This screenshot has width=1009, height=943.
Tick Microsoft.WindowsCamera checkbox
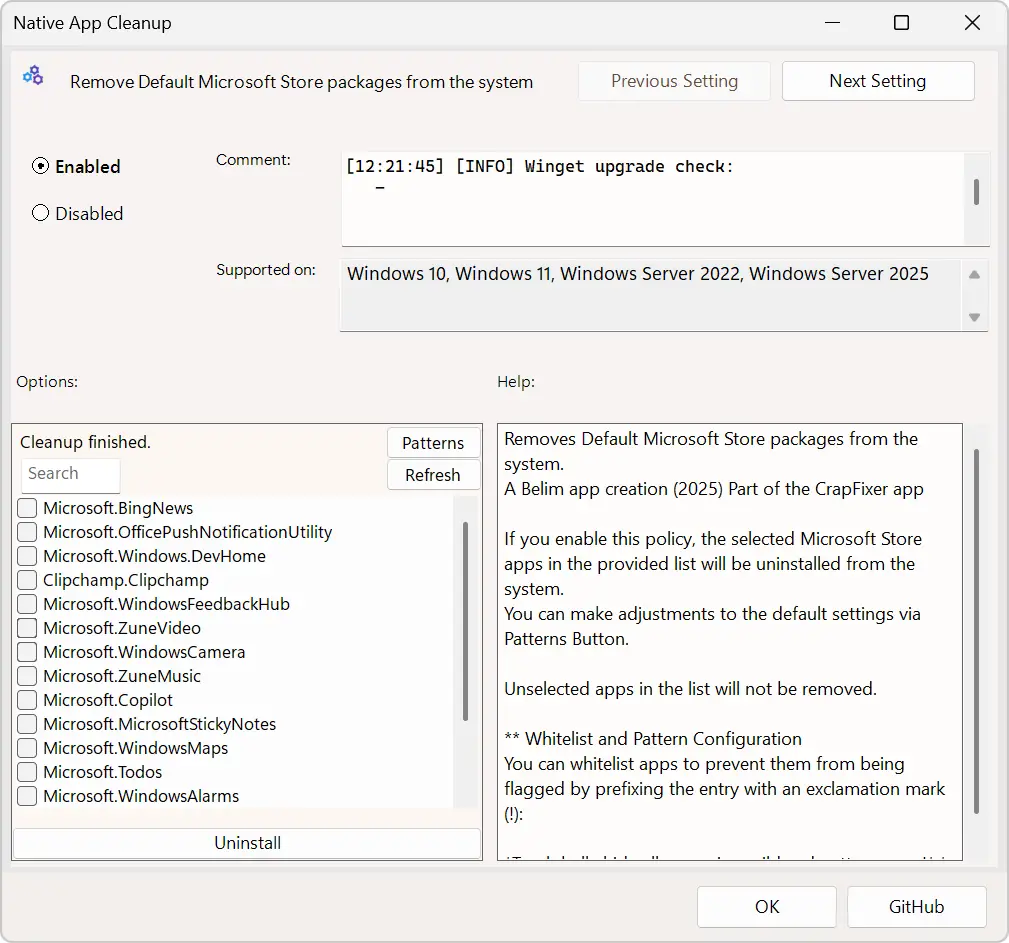(27, 652)
